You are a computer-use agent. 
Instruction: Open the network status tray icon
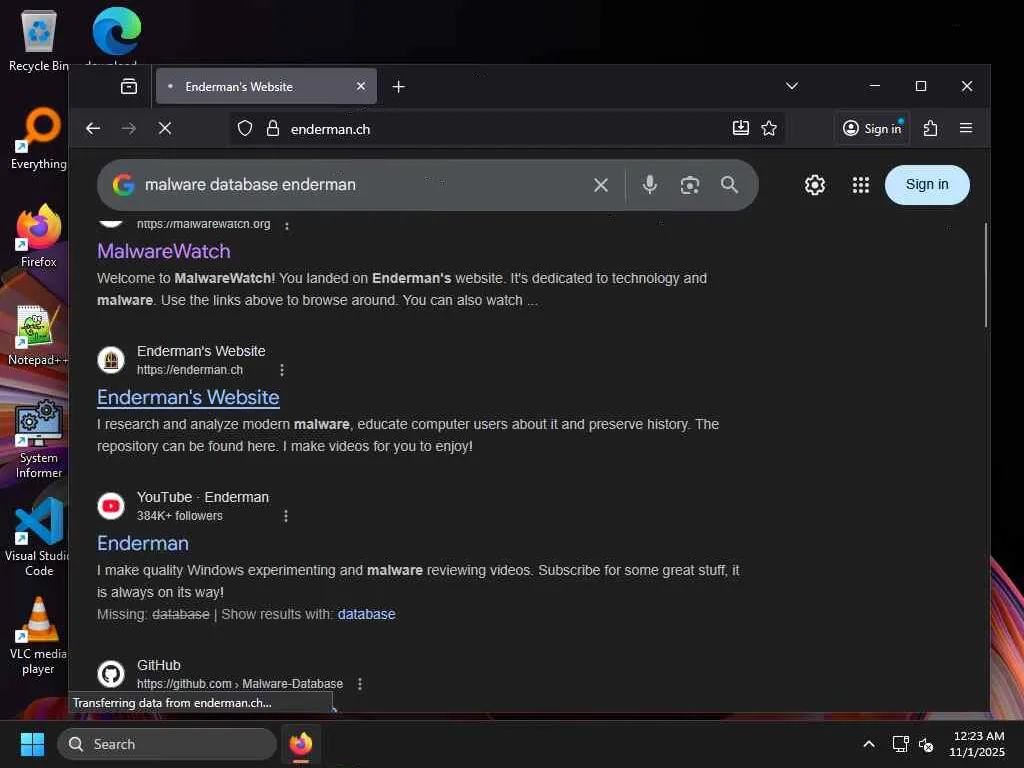[901, 744]
